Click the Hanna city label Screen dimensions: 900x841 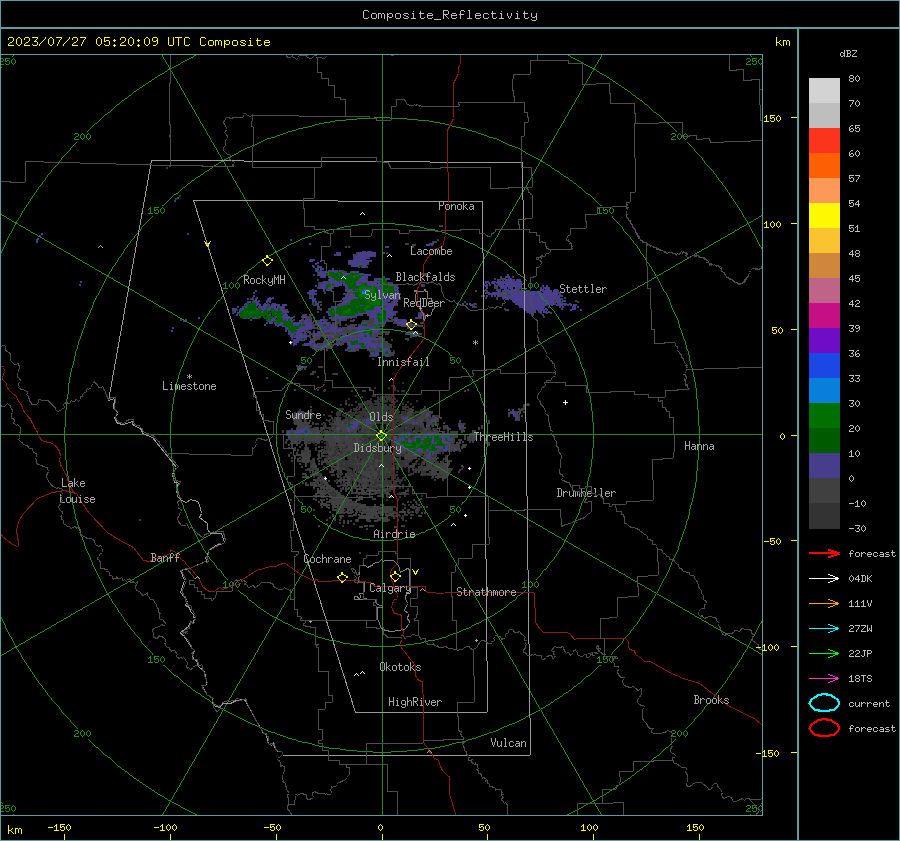tap(699, 446)
